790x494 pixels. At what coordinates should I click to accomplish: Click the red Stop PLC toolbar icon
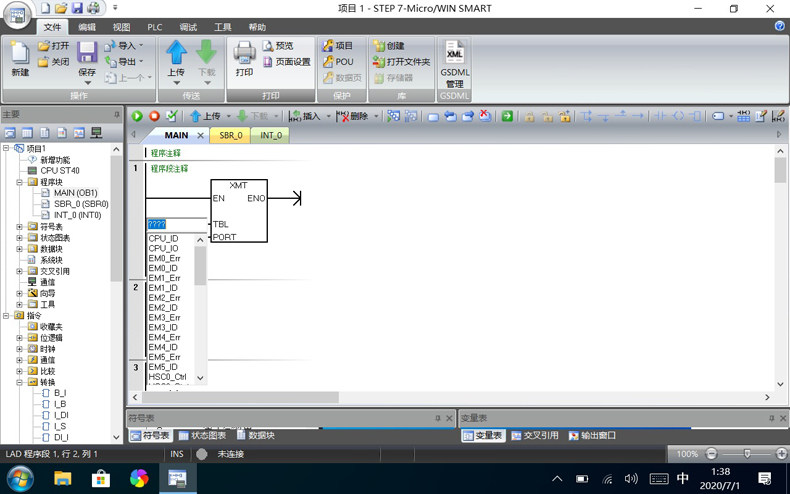point(154,116)
